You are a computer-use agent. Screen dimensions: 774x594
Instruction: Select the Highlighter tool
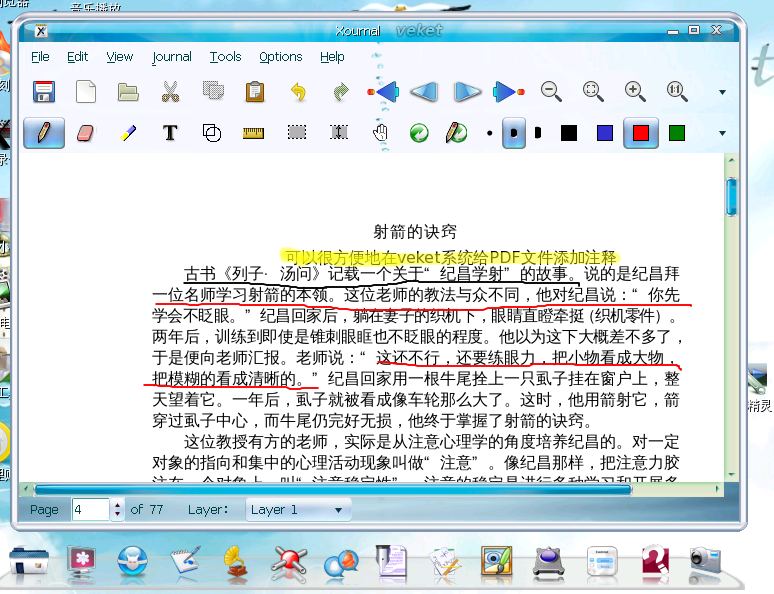(128, 133)
